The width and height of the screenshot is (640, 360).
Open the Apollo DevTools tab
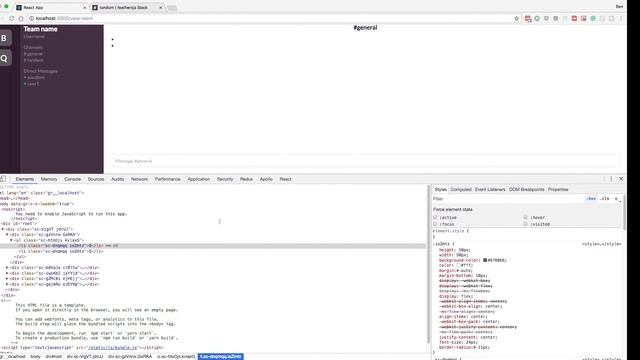click(x=266, y=179)
